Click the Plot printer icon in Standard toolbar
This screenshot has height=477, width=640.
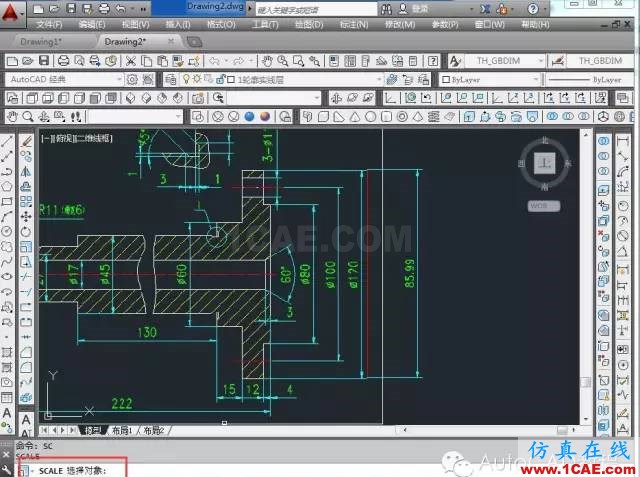pyautogui.click(x=64, y=61)
